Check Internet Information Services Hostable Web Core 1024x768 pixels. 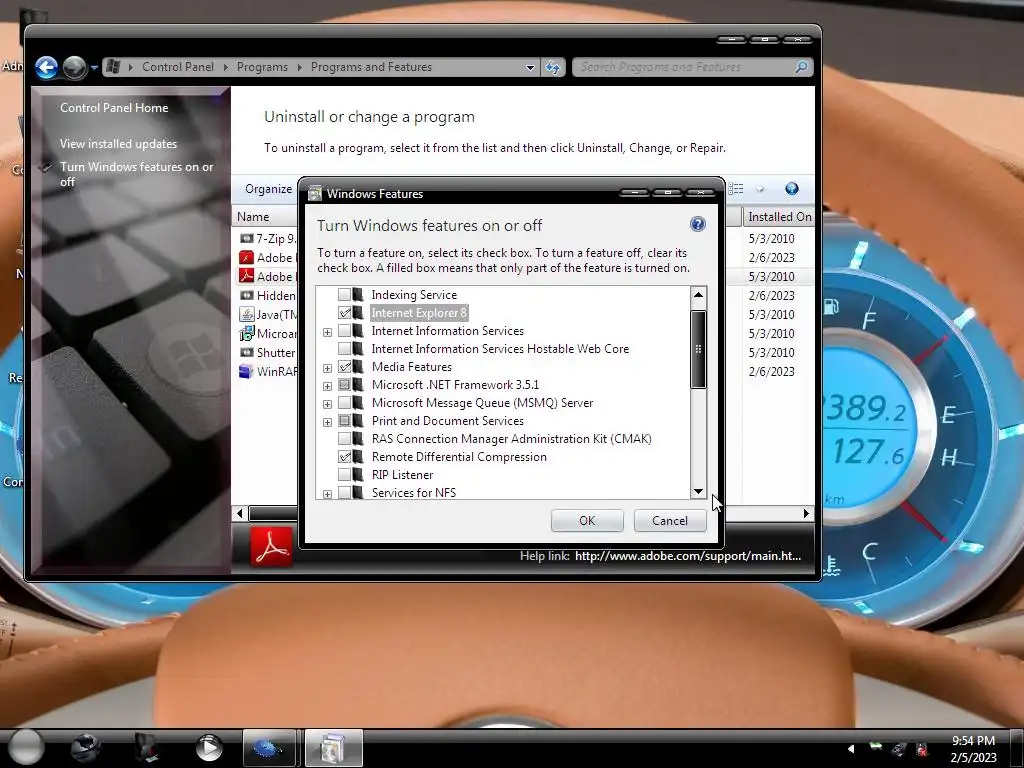tap(344, 349)
